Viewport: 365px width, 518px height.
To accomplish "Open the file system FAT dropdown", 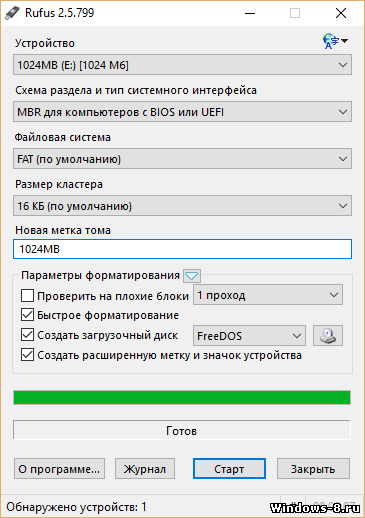I will coord(182,159).
